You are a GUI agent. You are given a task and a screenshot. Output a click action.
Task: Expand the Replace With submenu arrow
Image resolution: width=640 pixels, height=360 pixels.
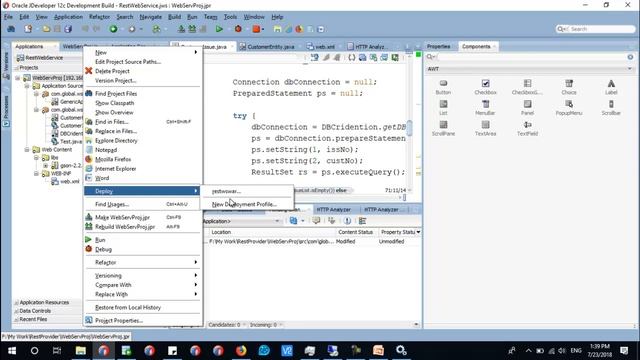coord(196,294)
